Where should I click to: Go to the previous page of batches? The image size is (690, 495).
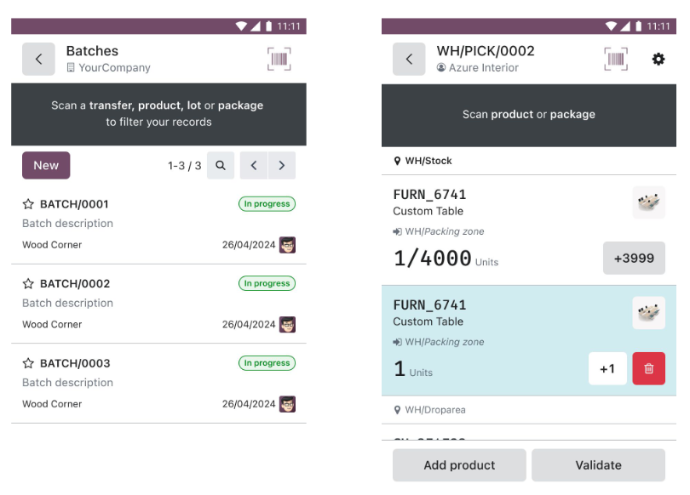(x=253, y=165)
